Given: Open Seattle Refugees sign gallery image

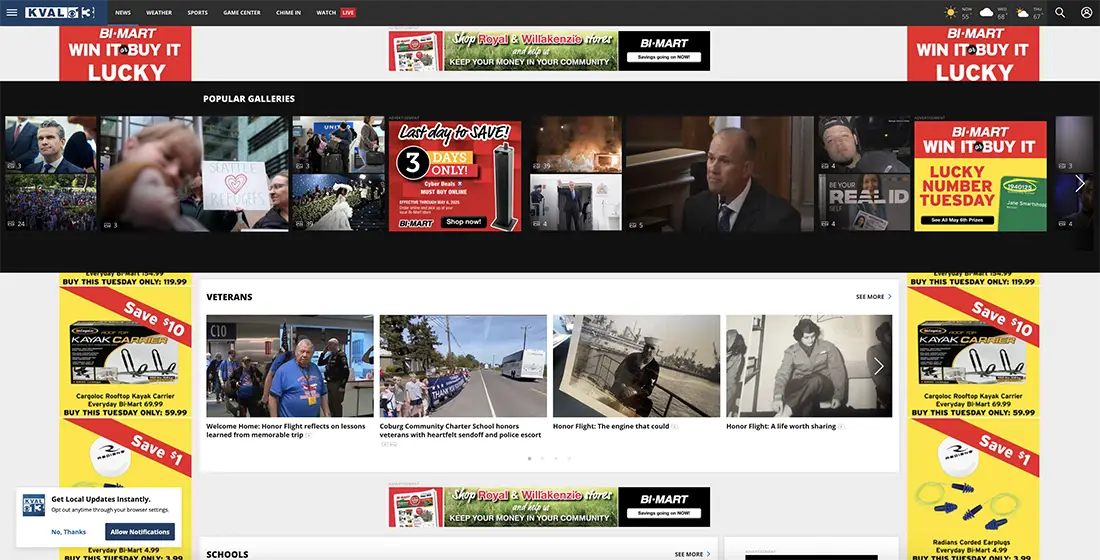Looking at the screenshot, I should coord(194,174).
